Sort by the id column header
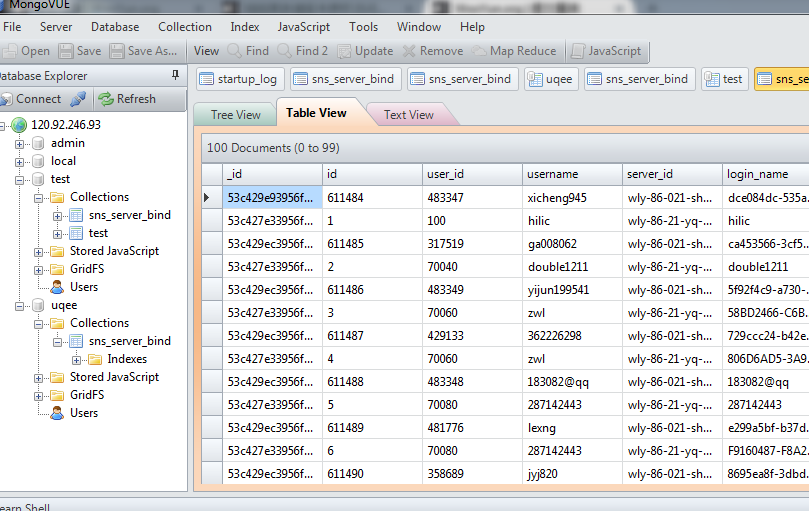The image size is (809, 511). [x=373, y=174]
